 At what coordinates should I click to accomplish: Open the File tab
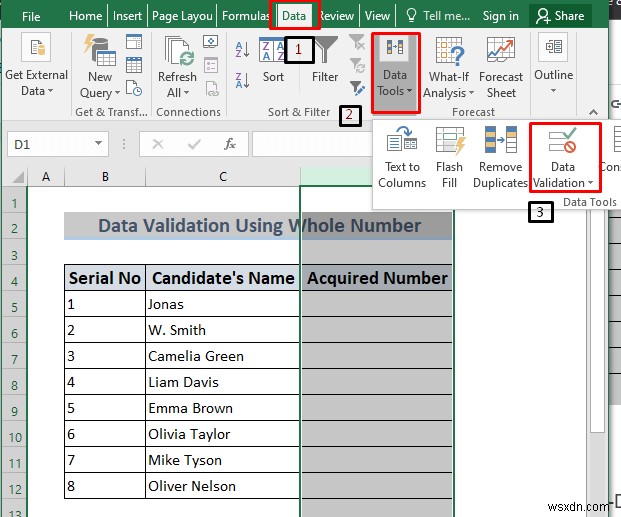(31, 17)
